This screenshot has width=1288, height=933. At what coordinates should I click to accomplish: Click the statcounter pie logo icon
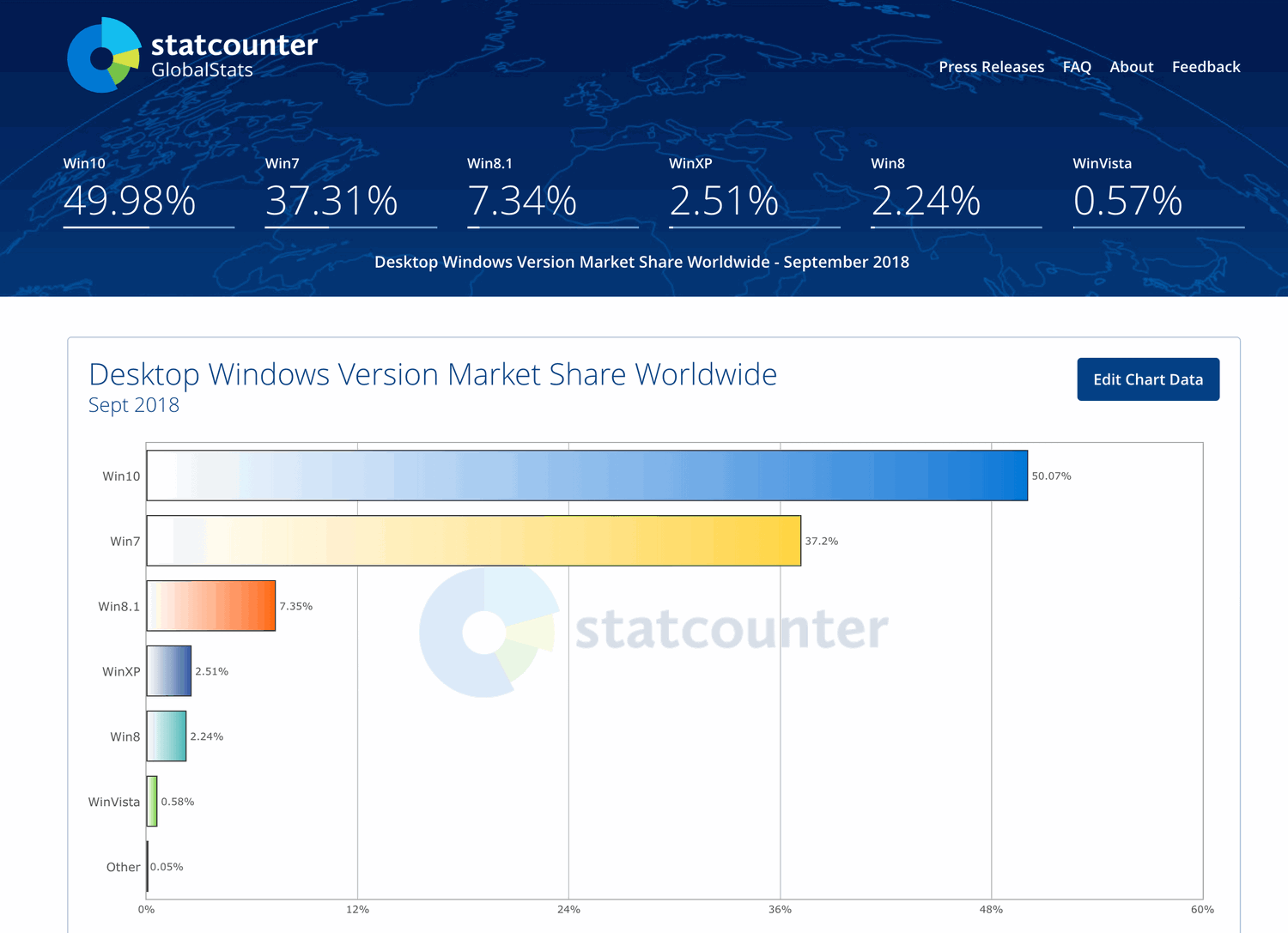(x=103, y=56)
